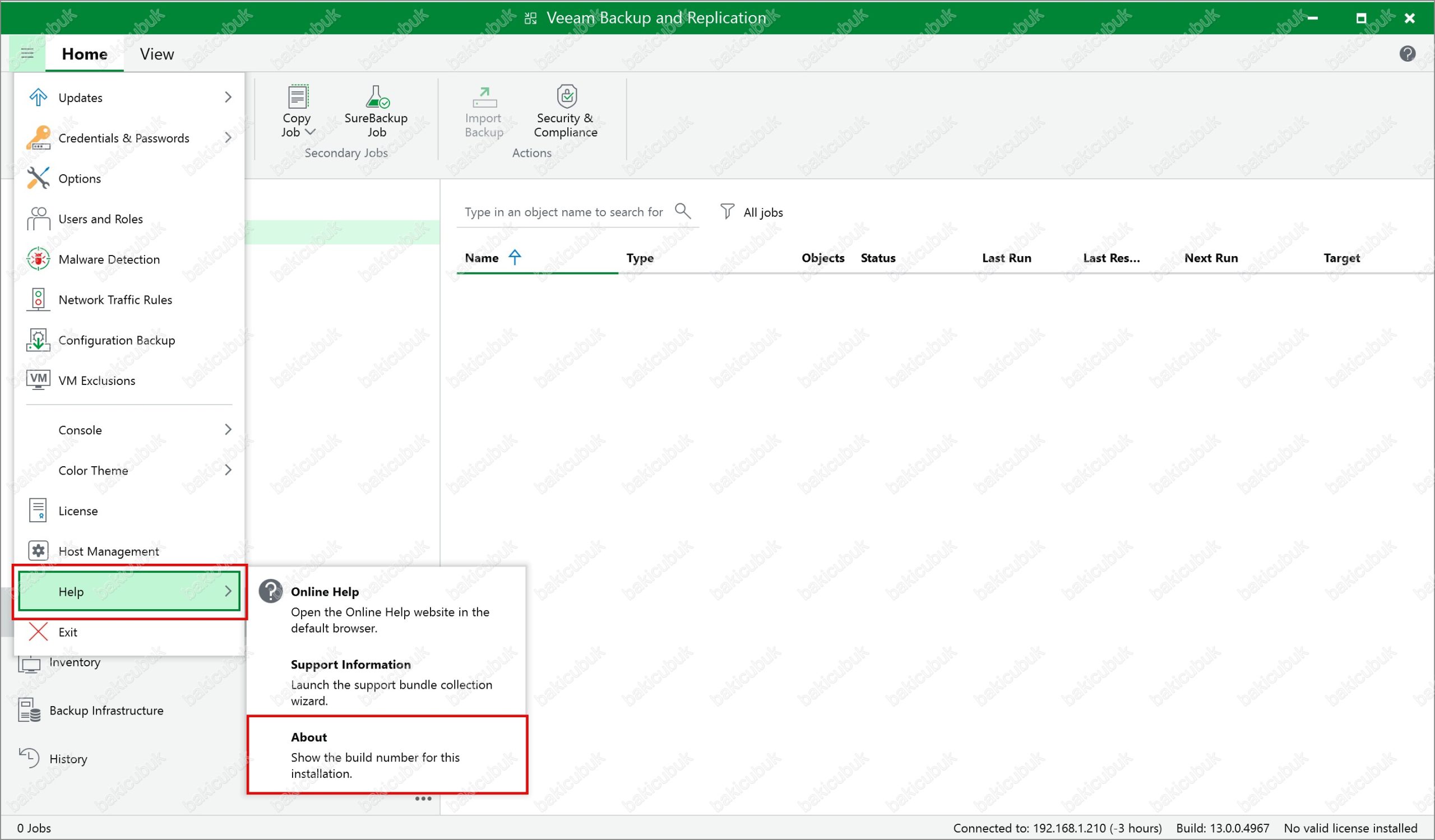
Task: Open Configuration Backup menu entry
Action: click(129, 340)
